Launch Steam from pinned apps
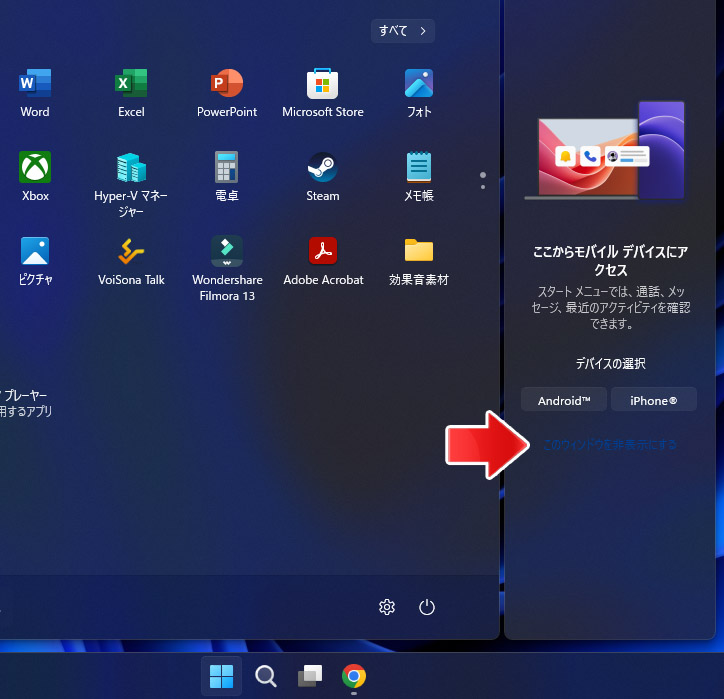Image resolution: width=724 pixels, height=699 pixels. tap(323, 177)
